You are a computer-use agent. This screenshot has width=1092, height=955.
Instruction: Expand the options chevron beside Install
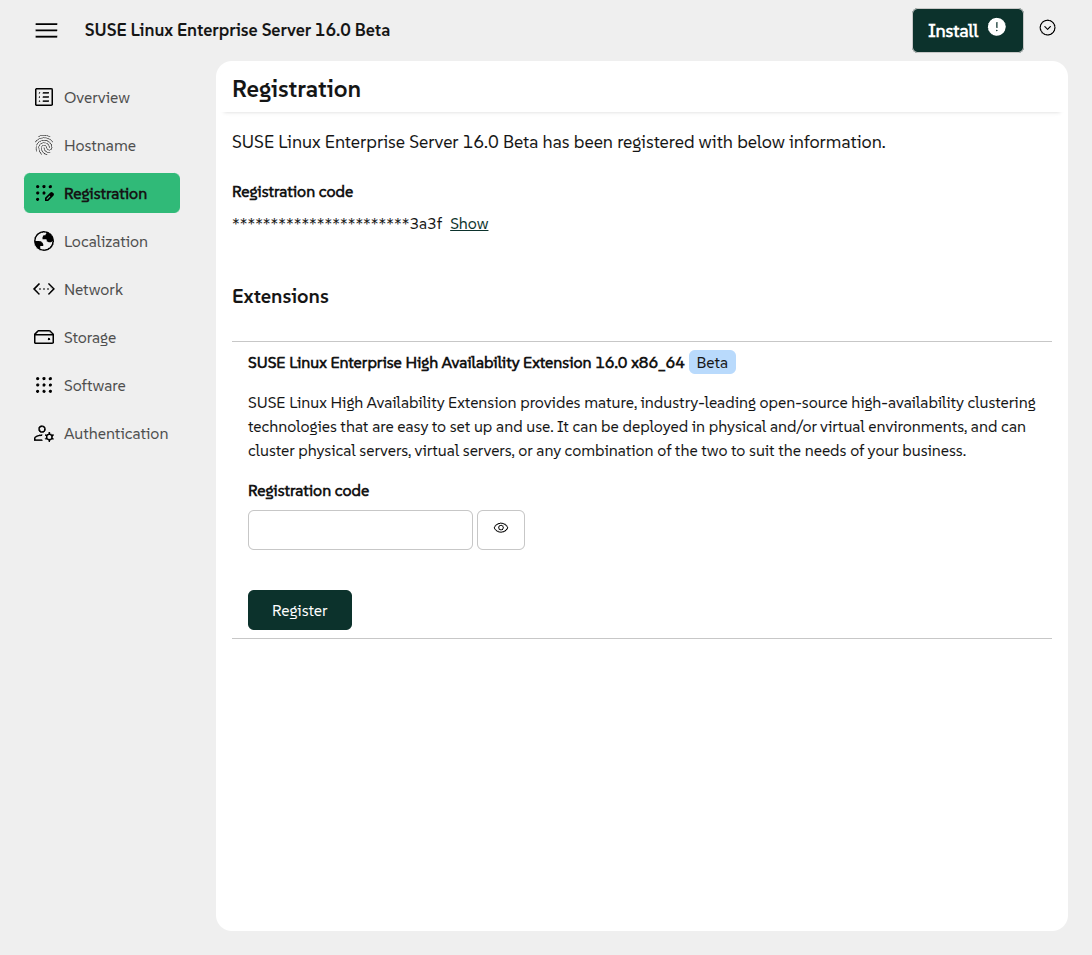(x=1047, y=28)
